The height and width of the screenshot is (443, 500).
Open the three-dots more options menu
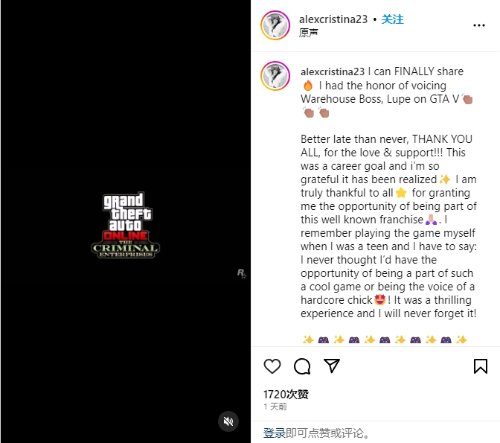click(479, 25)
